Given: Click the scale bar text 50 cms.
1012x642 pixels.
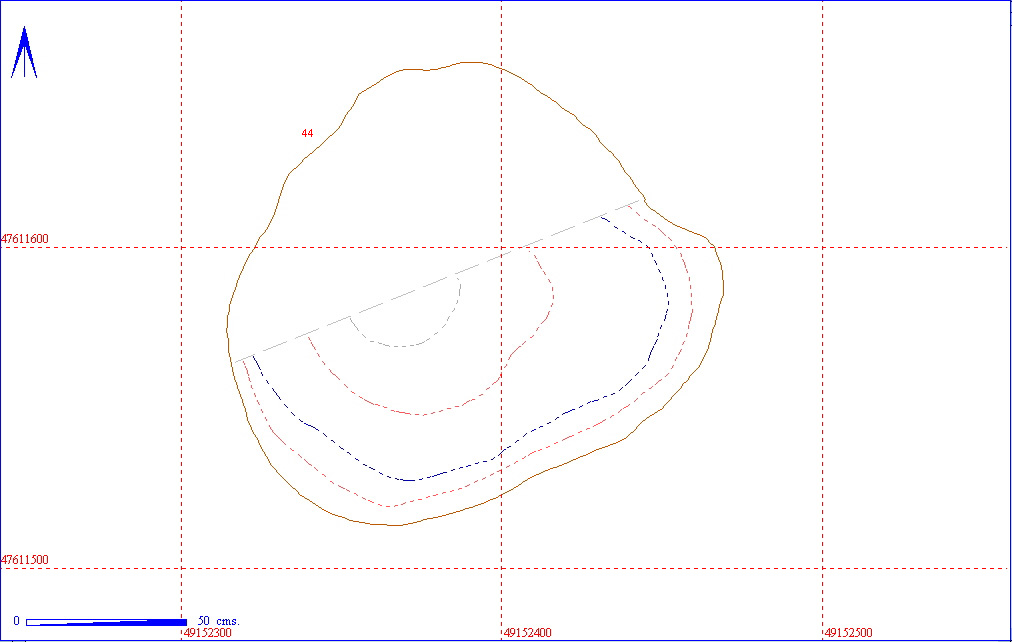Looking at the screenshot, I should click(x=219, y=621).
